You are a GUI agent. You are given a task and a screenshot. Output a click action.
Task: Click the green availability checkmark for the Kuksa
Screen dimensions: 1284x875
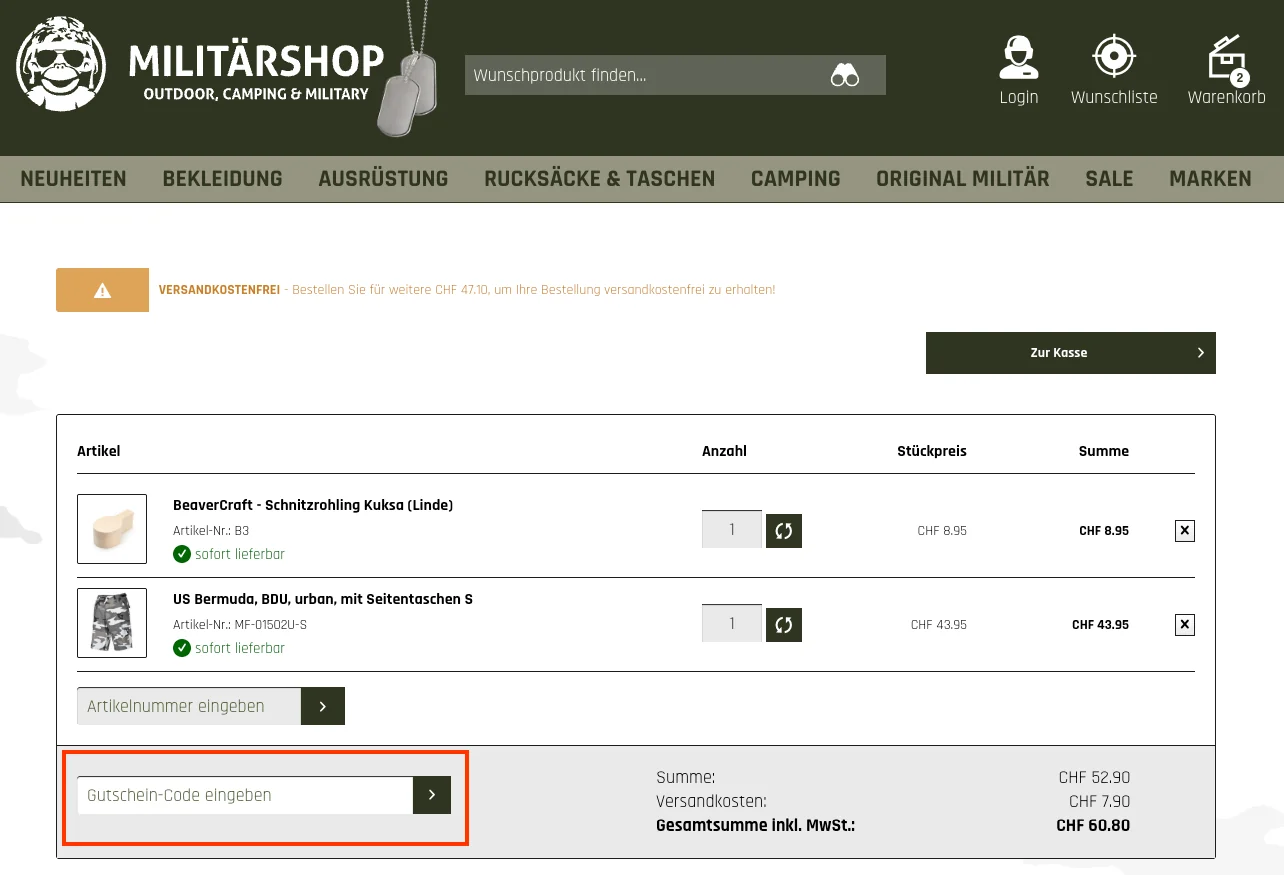(182, 554)
